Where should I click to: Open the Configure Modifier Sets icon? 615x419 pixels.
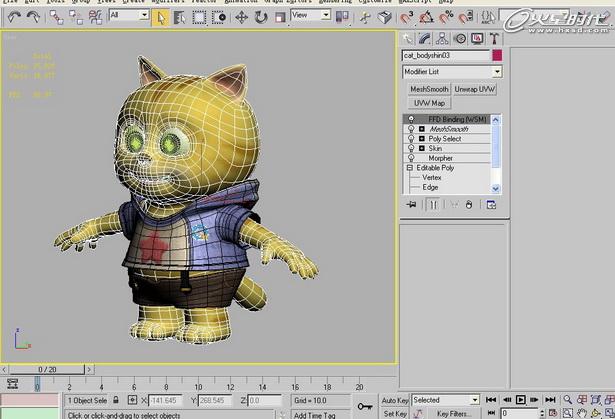(491, 205)
